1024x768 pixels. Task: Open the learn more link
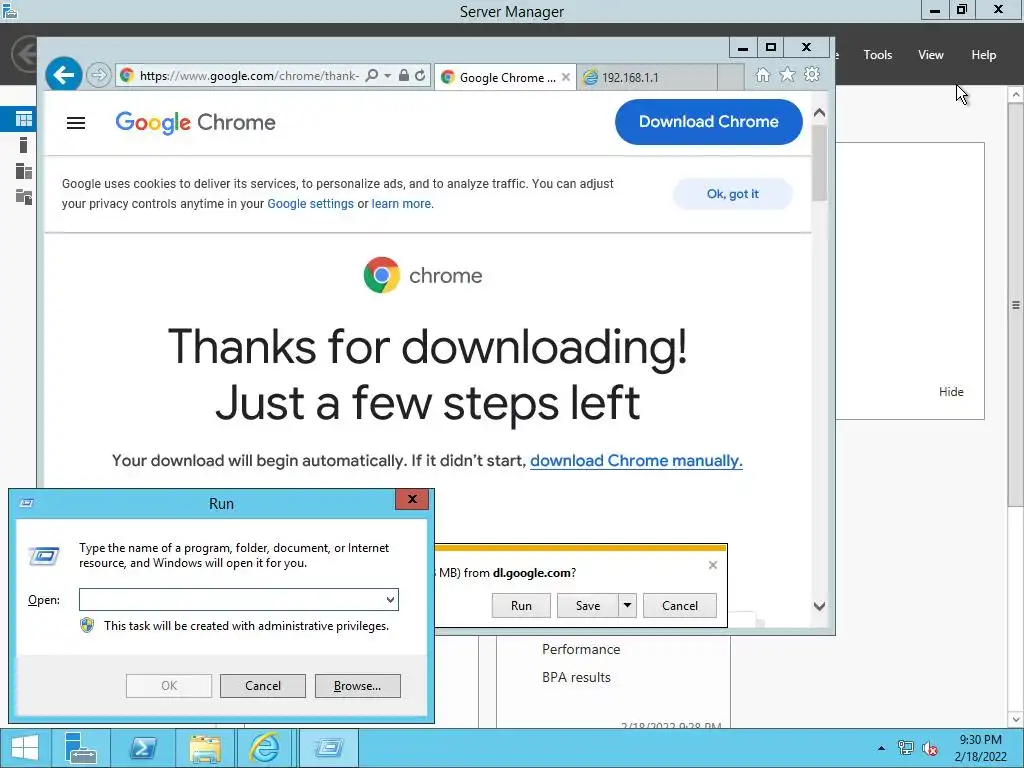(x=401, y=204)
